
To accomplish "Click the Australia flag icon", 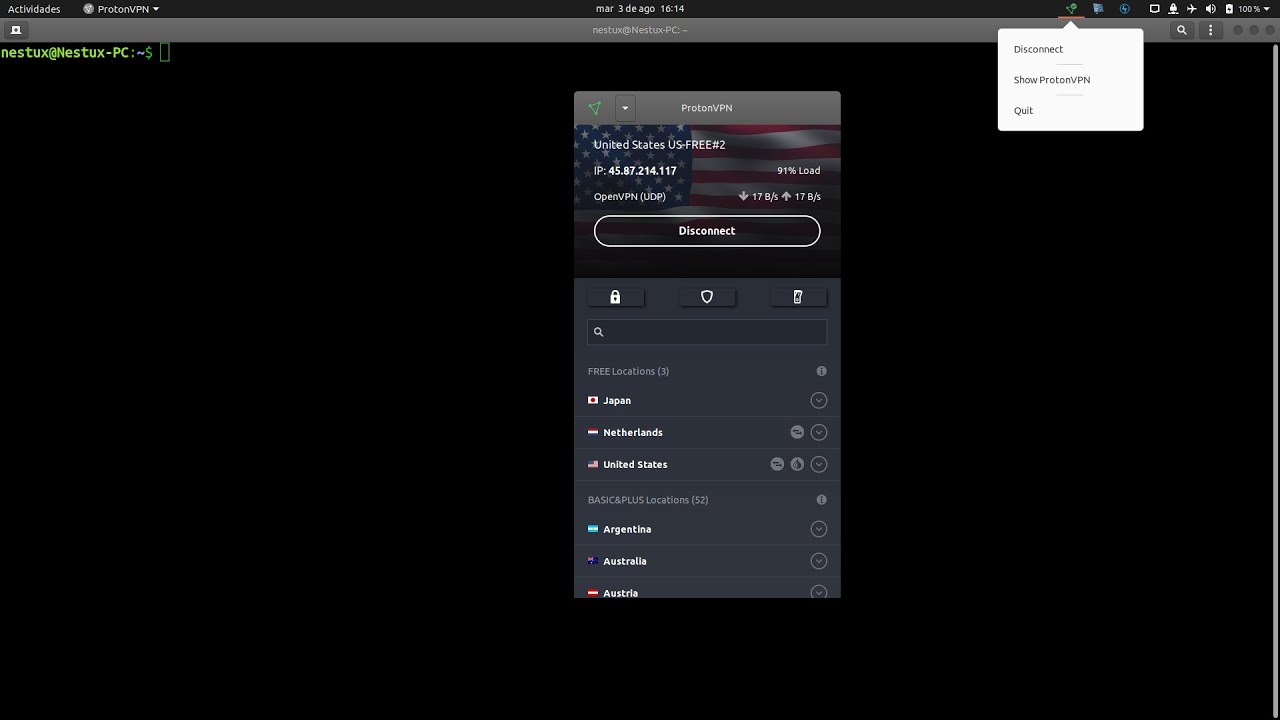I will coord(593,562).
